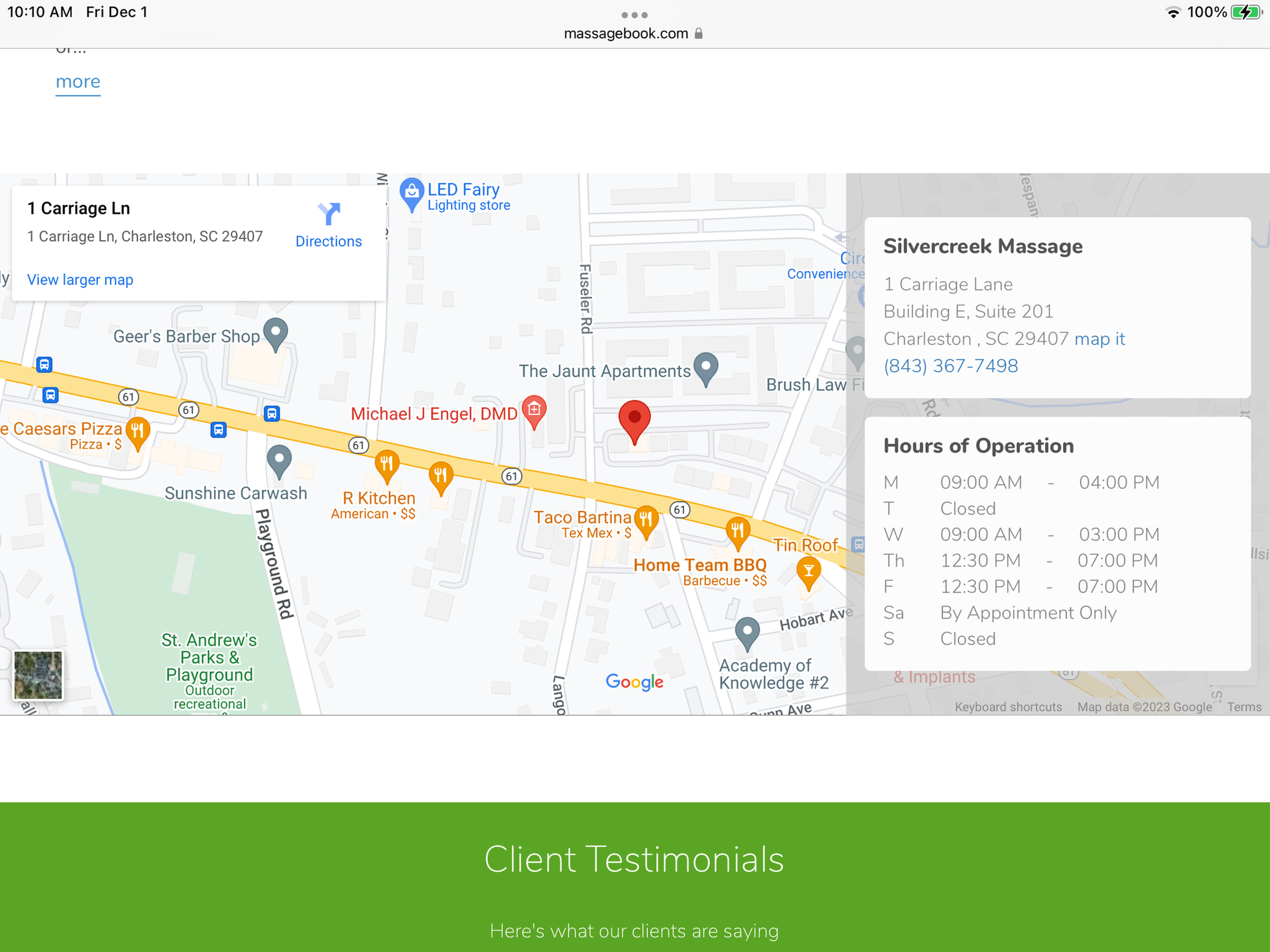Open 'View larger map' link

point(80,280)
